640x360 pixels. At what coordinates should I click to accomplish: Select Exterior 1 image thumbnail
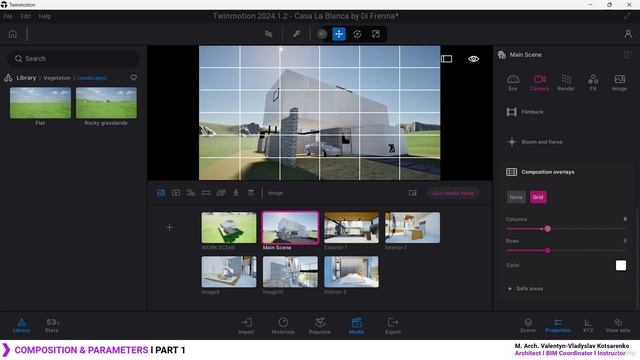[351, 227]
